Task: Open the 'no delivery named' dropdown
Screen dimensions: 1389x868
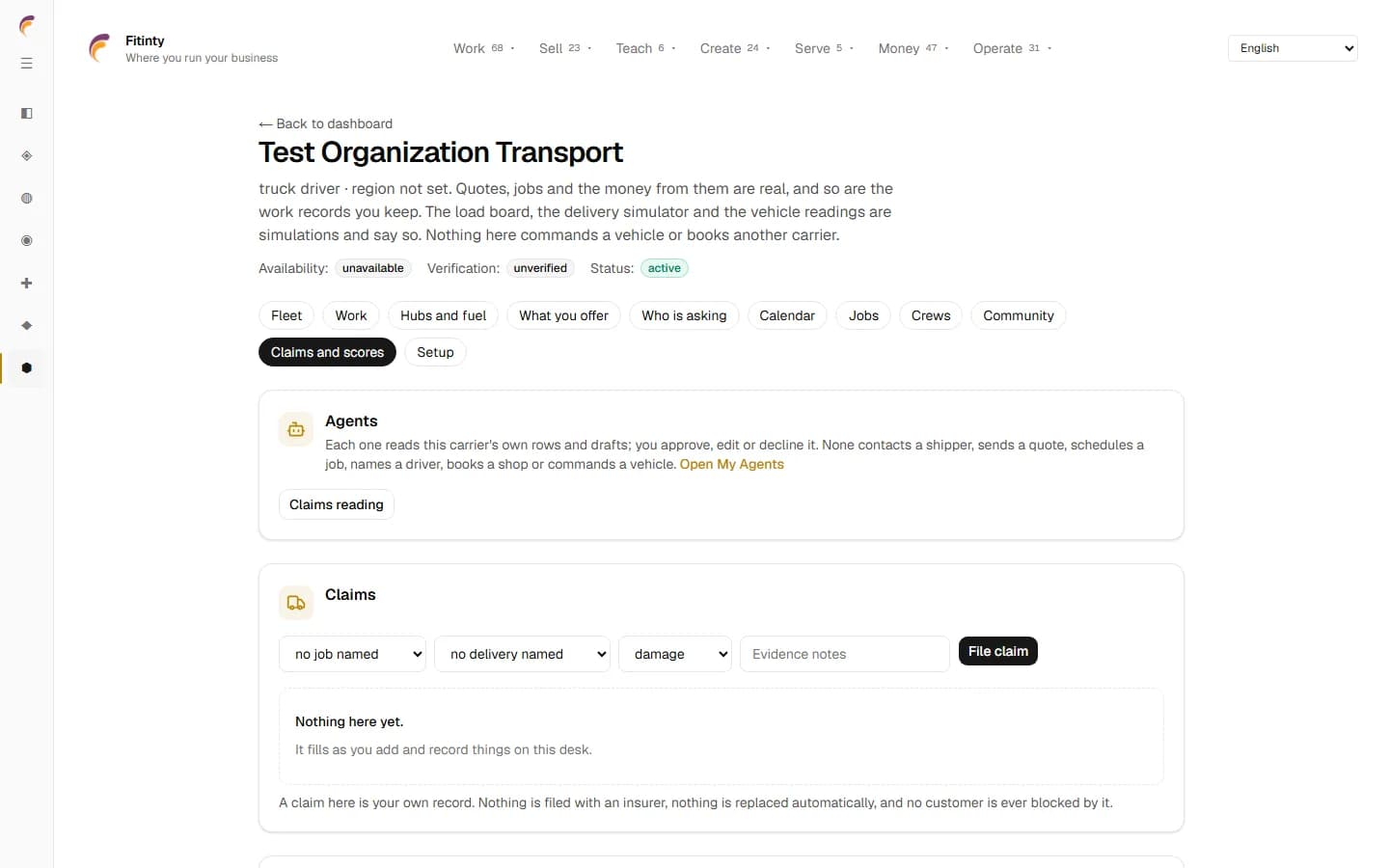Action: point(522,654)
